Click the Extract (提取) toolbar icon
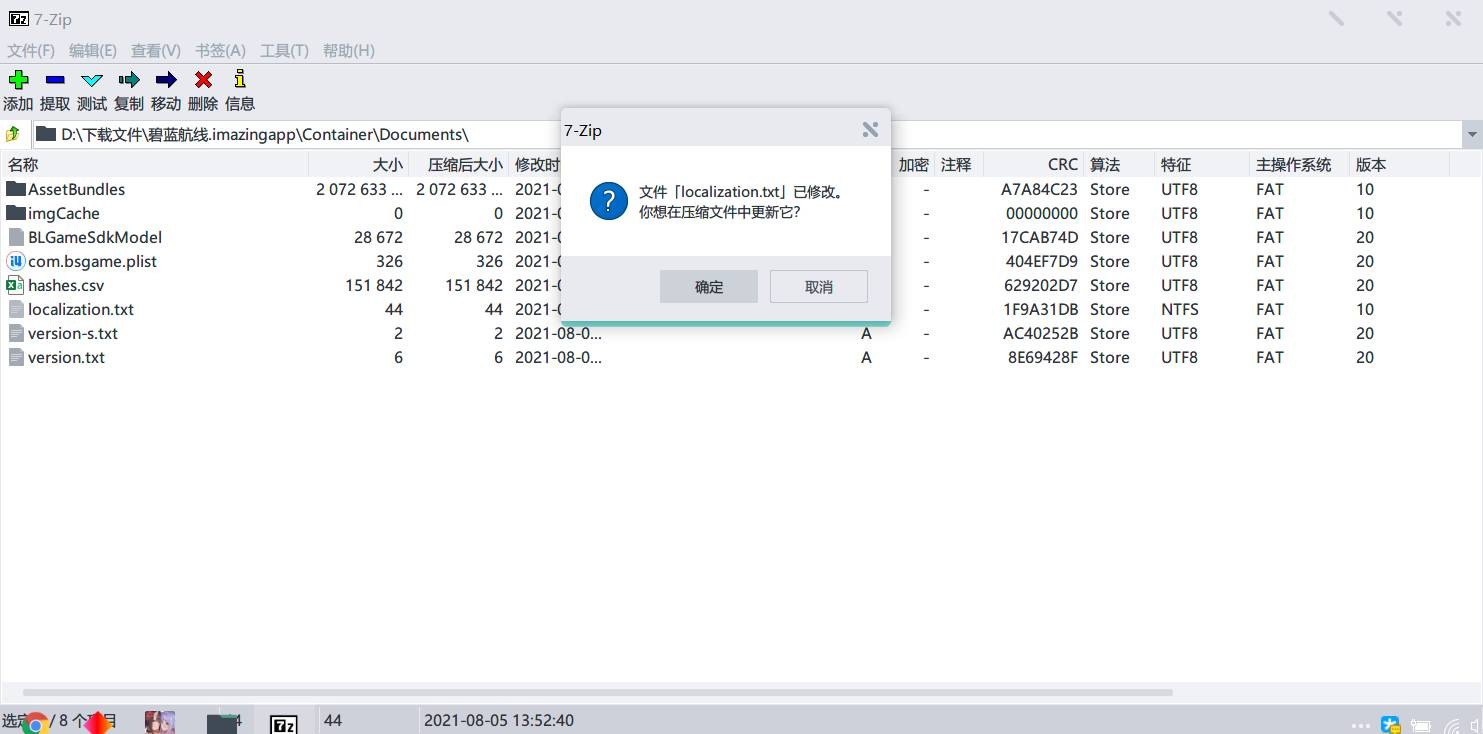 tap(55, 80)
